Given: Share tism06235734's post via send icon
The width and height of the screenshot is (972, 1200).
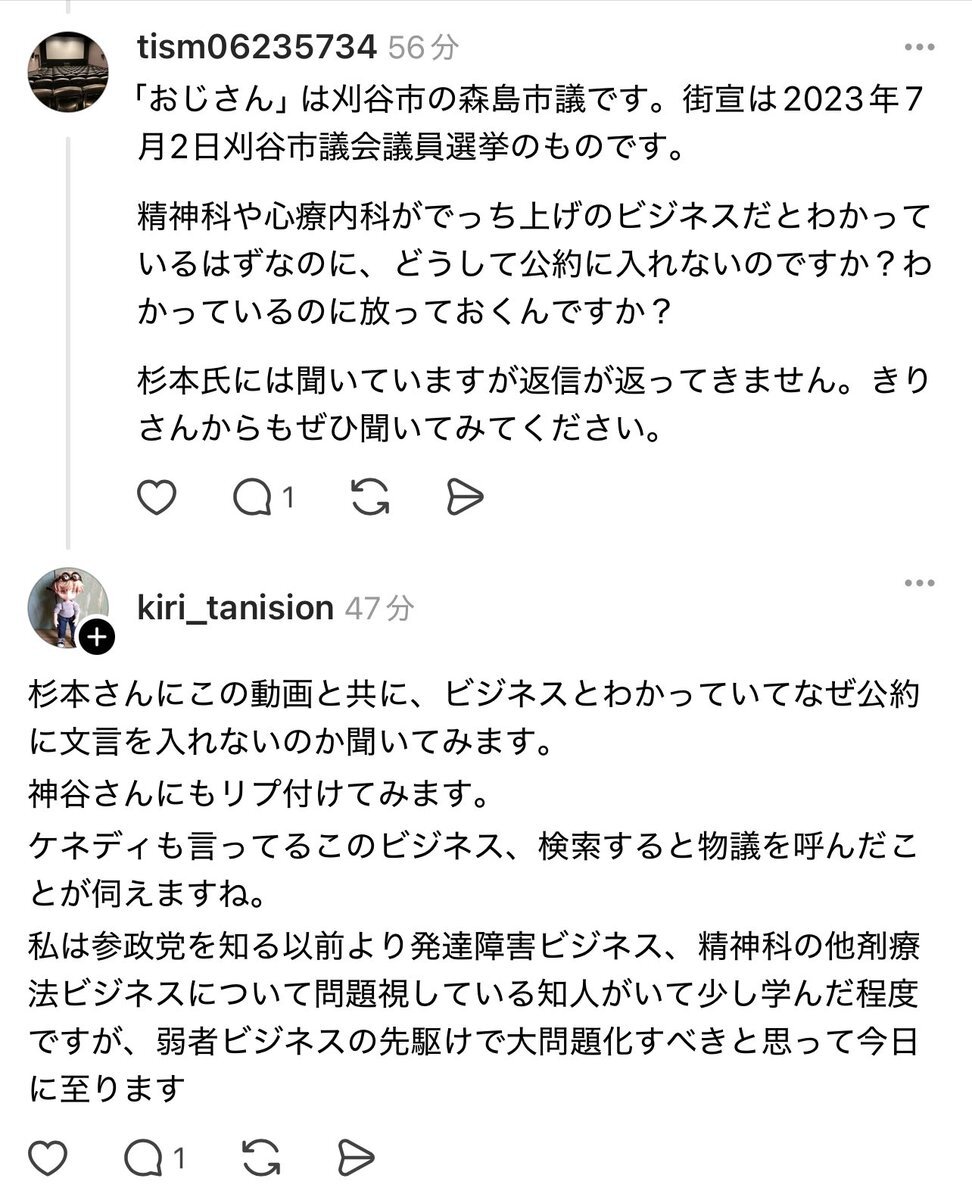Looking at the screenshot, I should [465, 497].
